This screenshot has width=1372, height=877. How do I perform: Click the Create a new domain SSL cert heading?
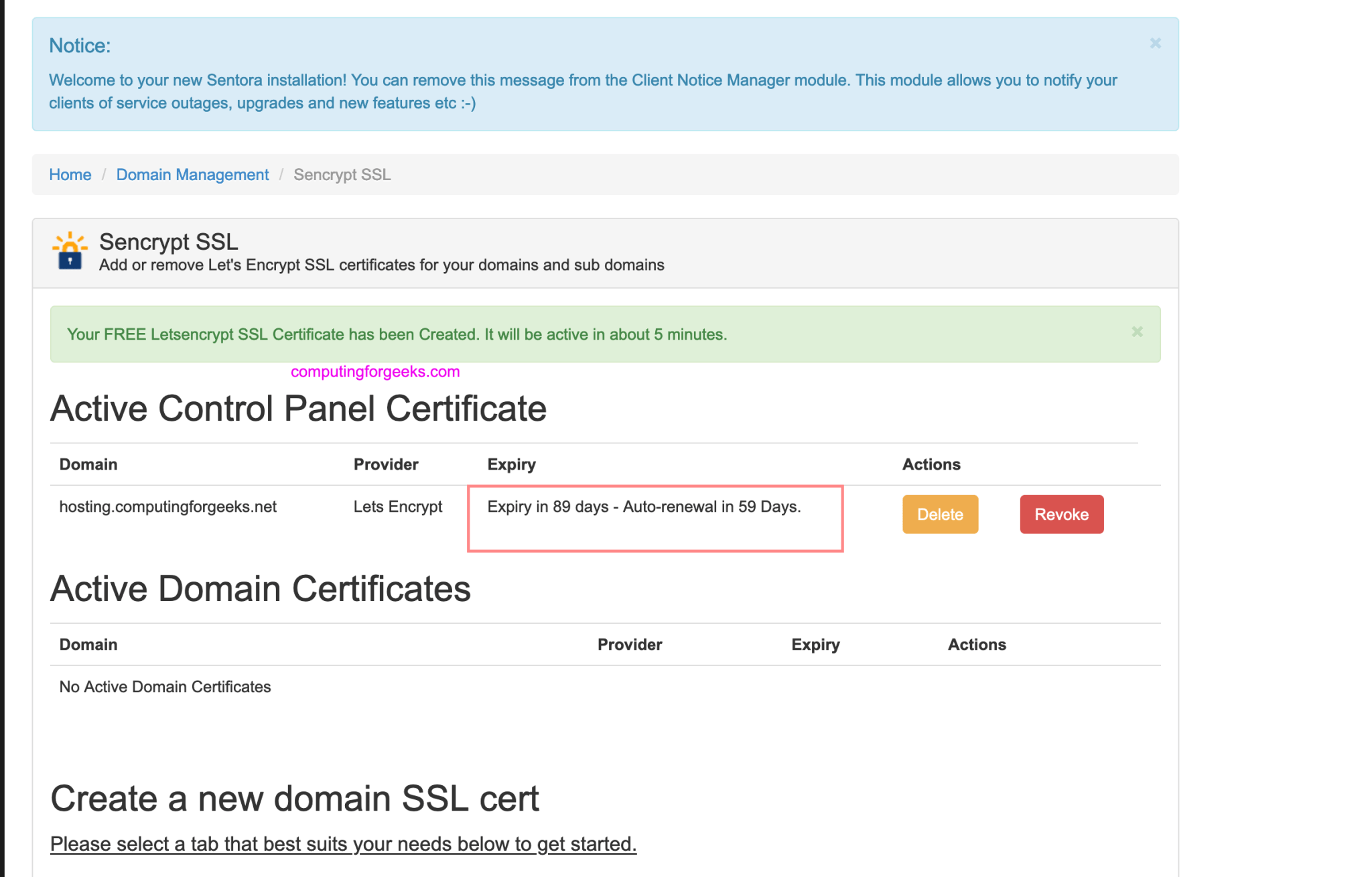coord(295,798)
